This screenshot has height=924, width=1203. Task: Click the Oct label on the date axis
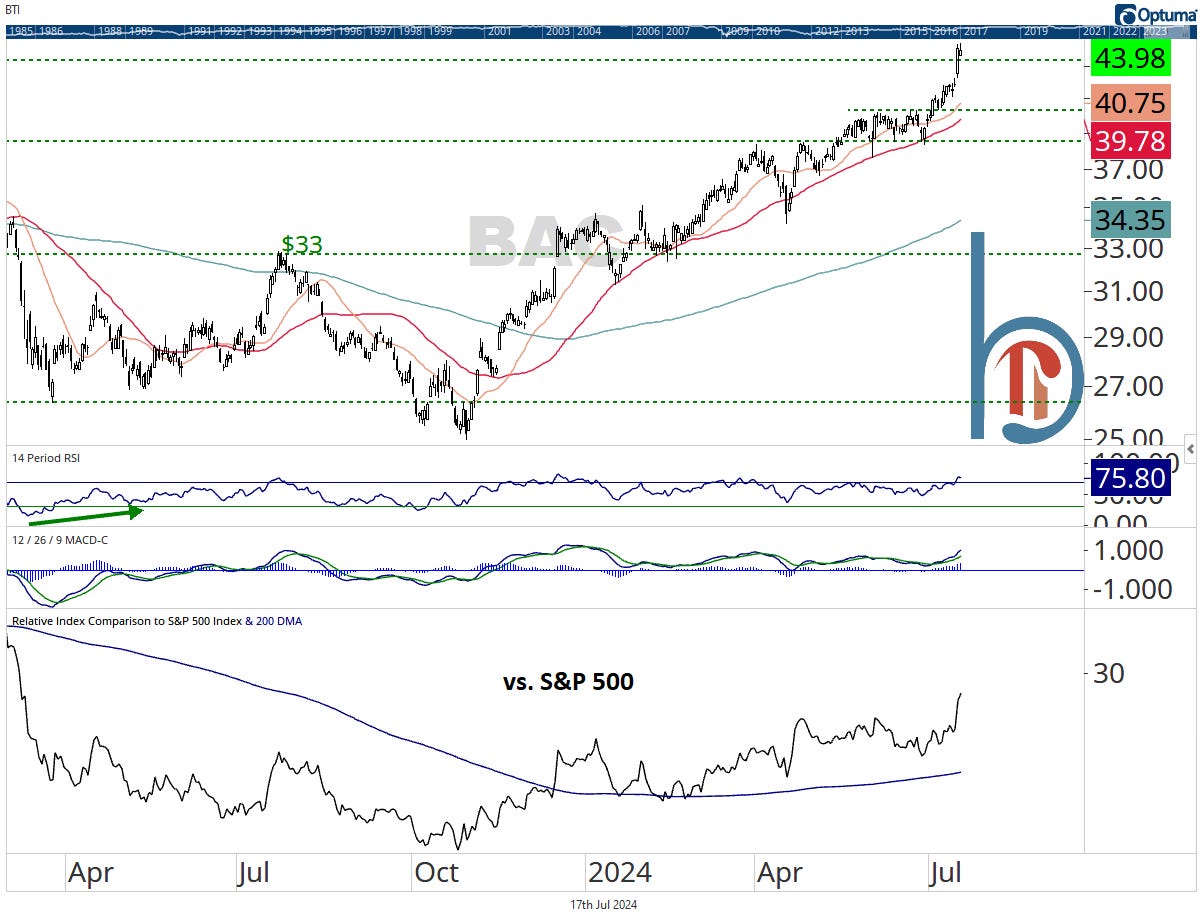coord(436,872)
